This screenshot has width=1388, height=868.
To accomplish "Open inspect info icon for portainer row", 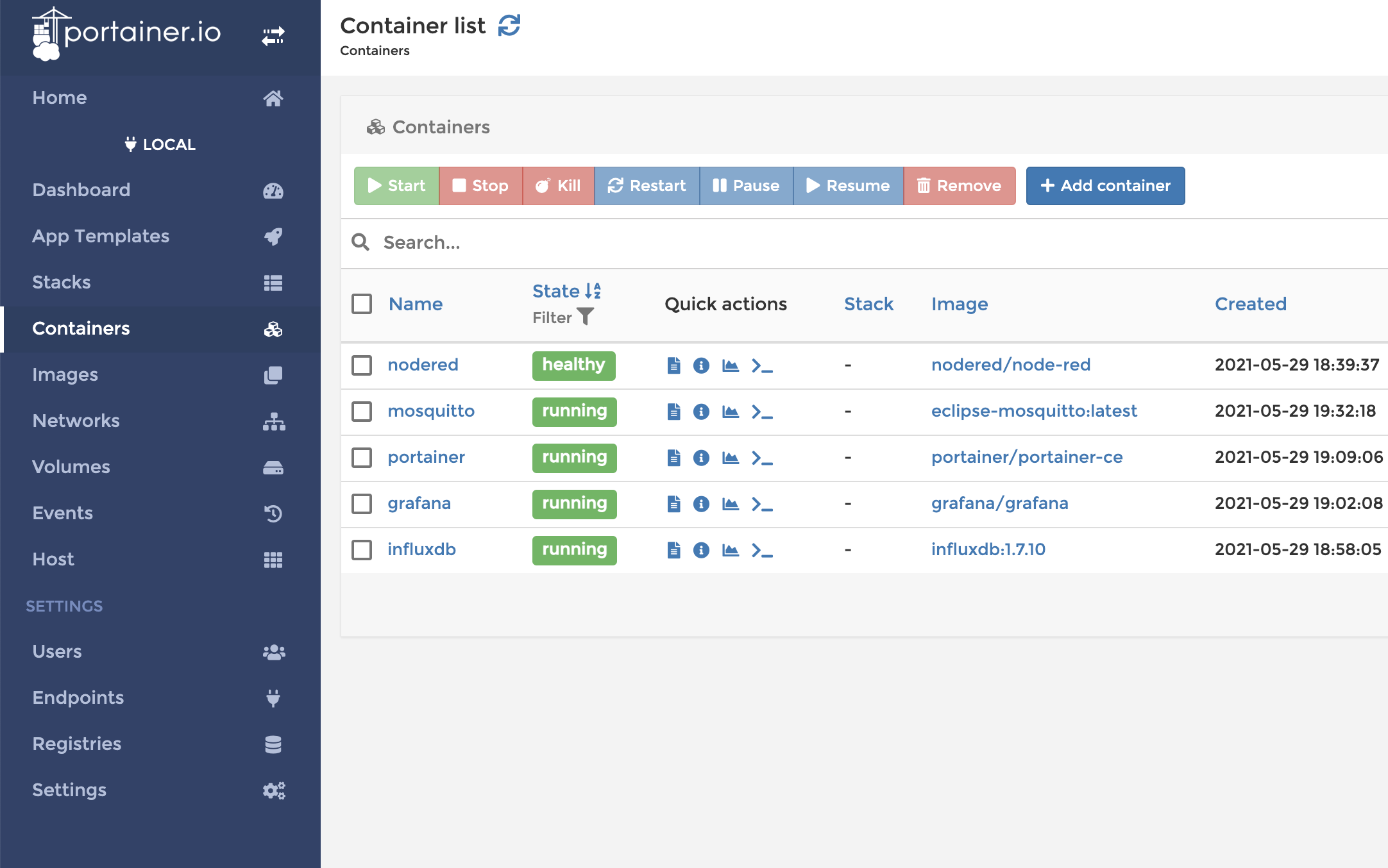I will (701, 458).
